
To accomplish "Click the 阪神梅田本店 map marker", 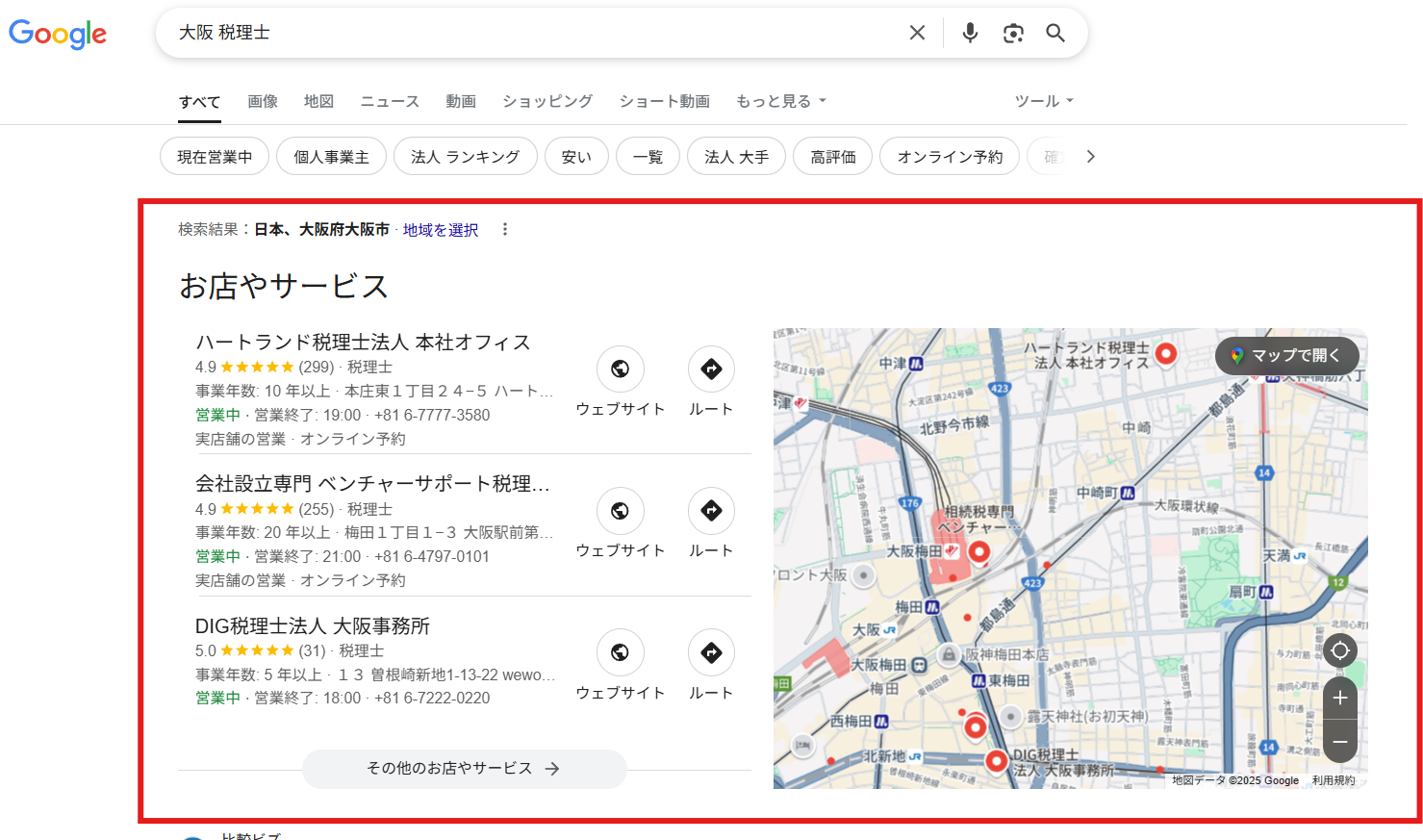I will 949,654.
